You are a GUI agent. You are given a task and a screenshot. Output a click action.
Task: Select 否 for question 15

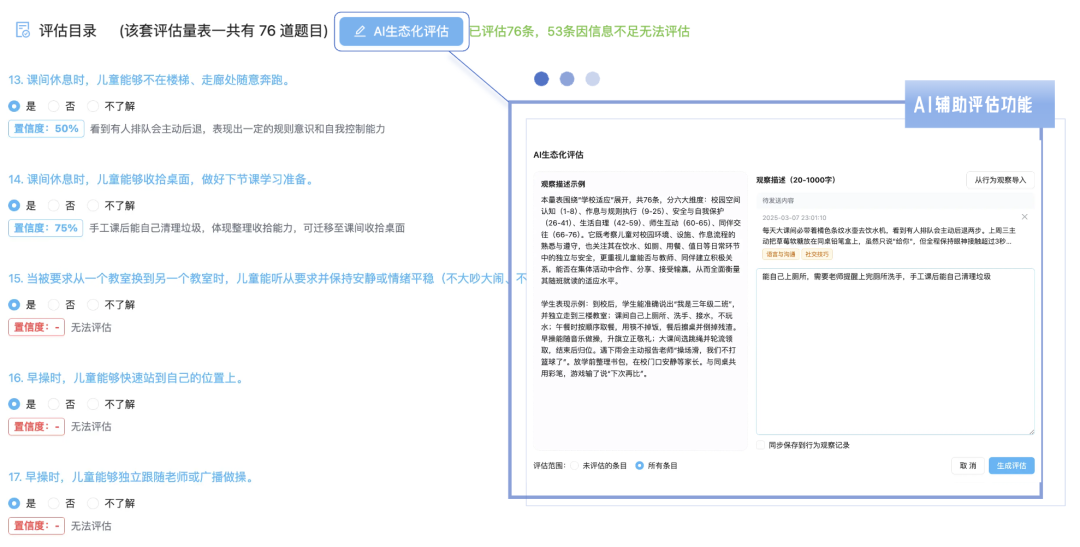53,305
